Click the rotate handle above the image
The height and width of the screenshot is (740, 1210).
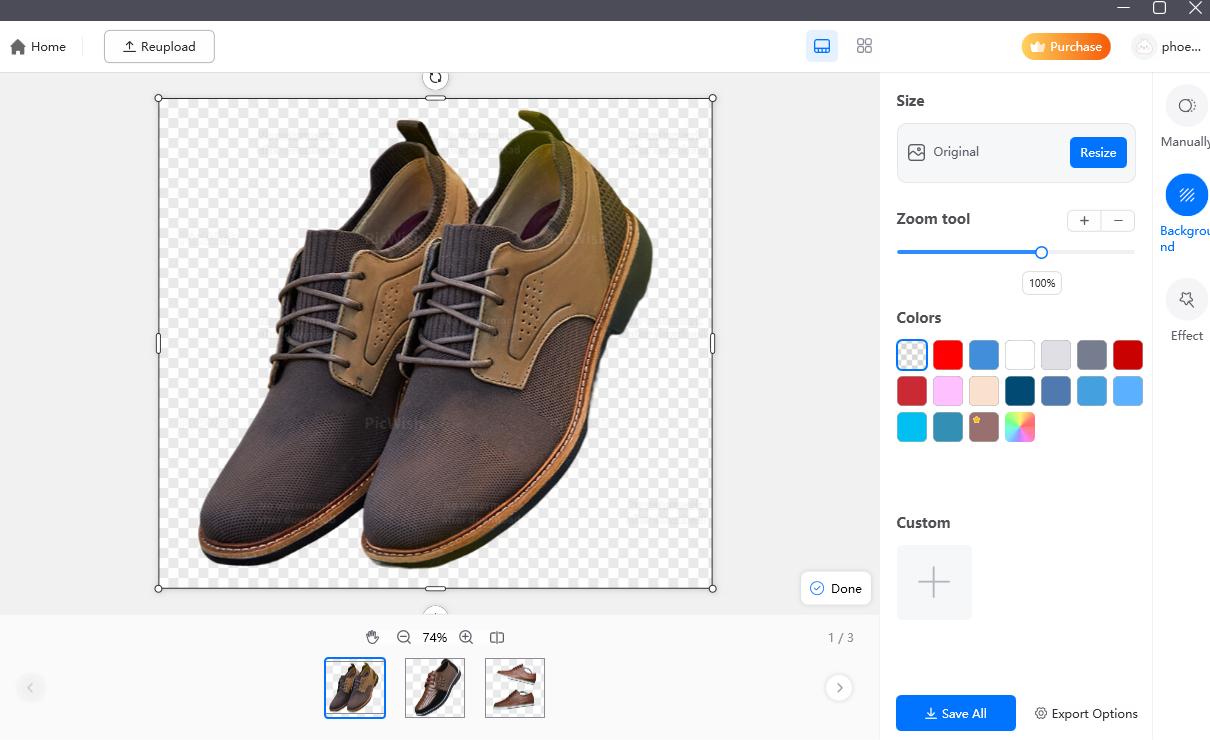click(435, 77)
